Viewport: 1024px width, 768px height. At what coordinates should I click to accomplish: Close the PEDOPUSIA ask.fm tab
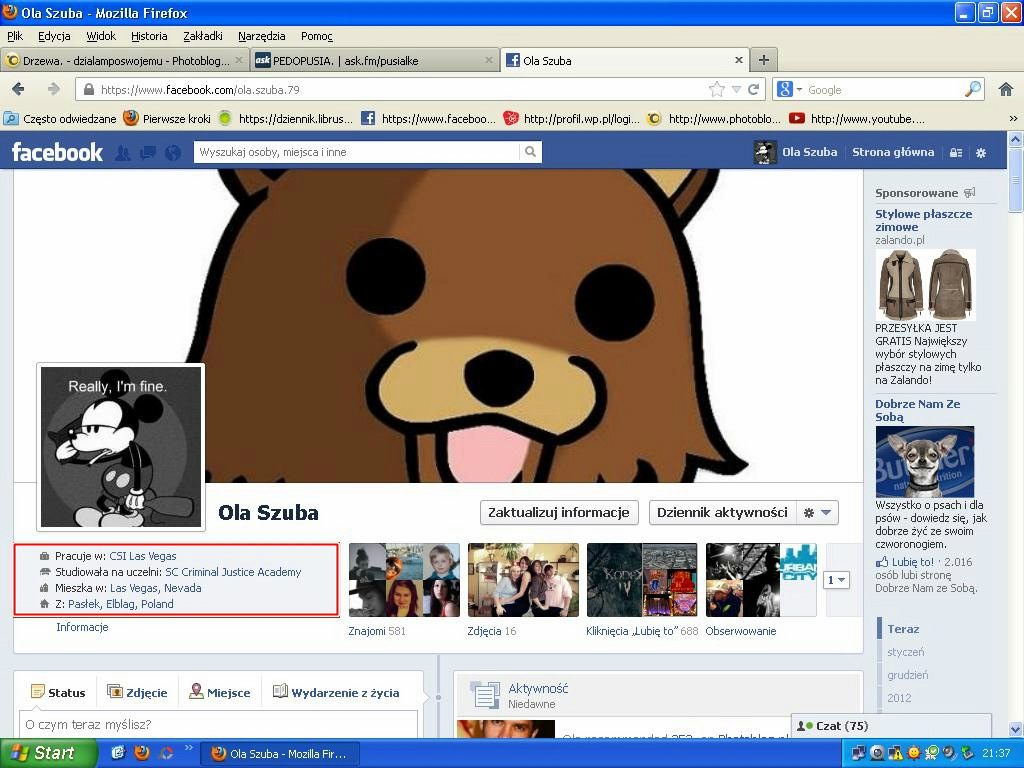(x=488, y=60)
